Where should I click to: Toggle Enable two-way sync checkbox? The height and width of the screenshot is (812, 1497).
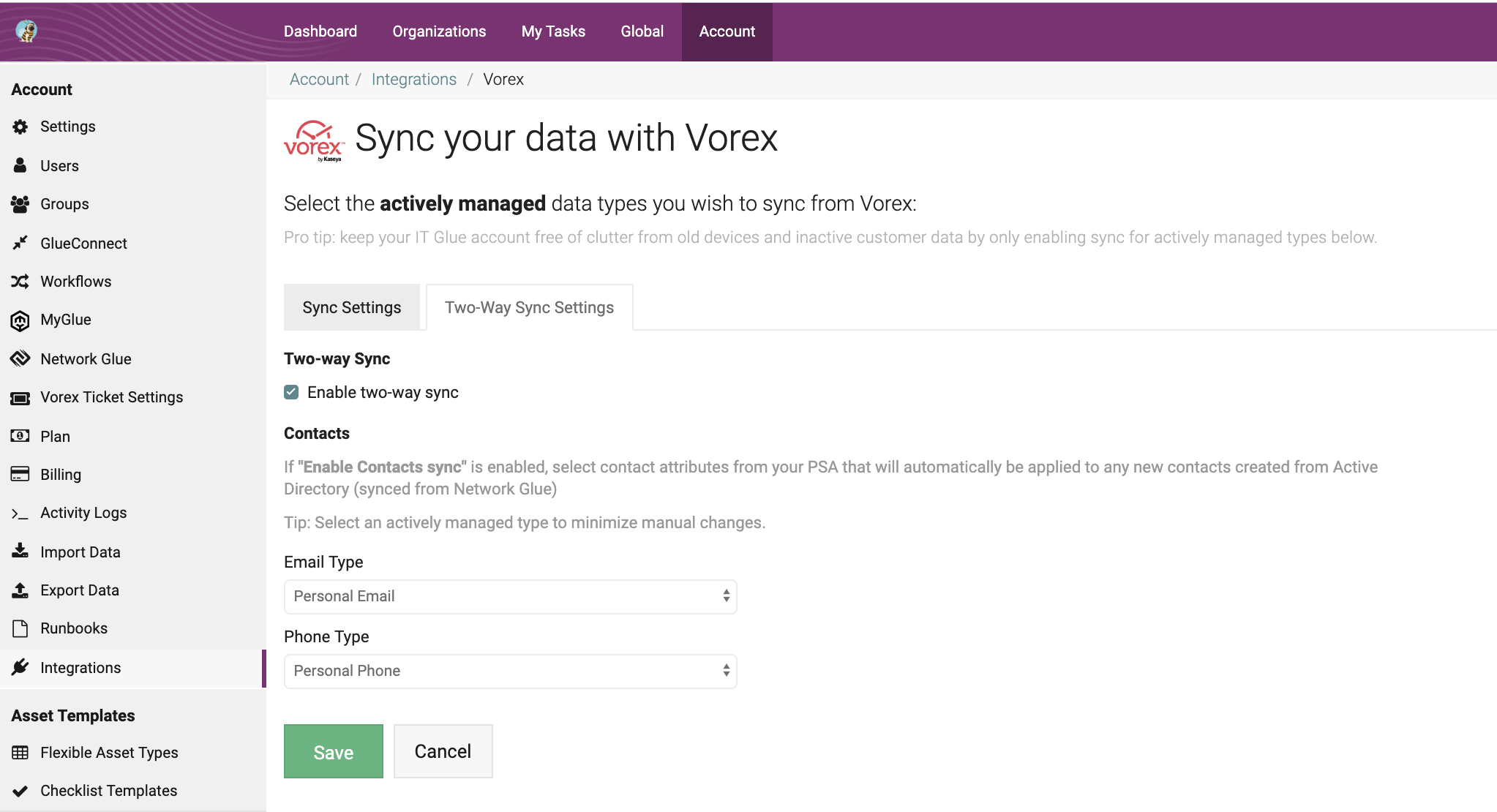[291, 392]
